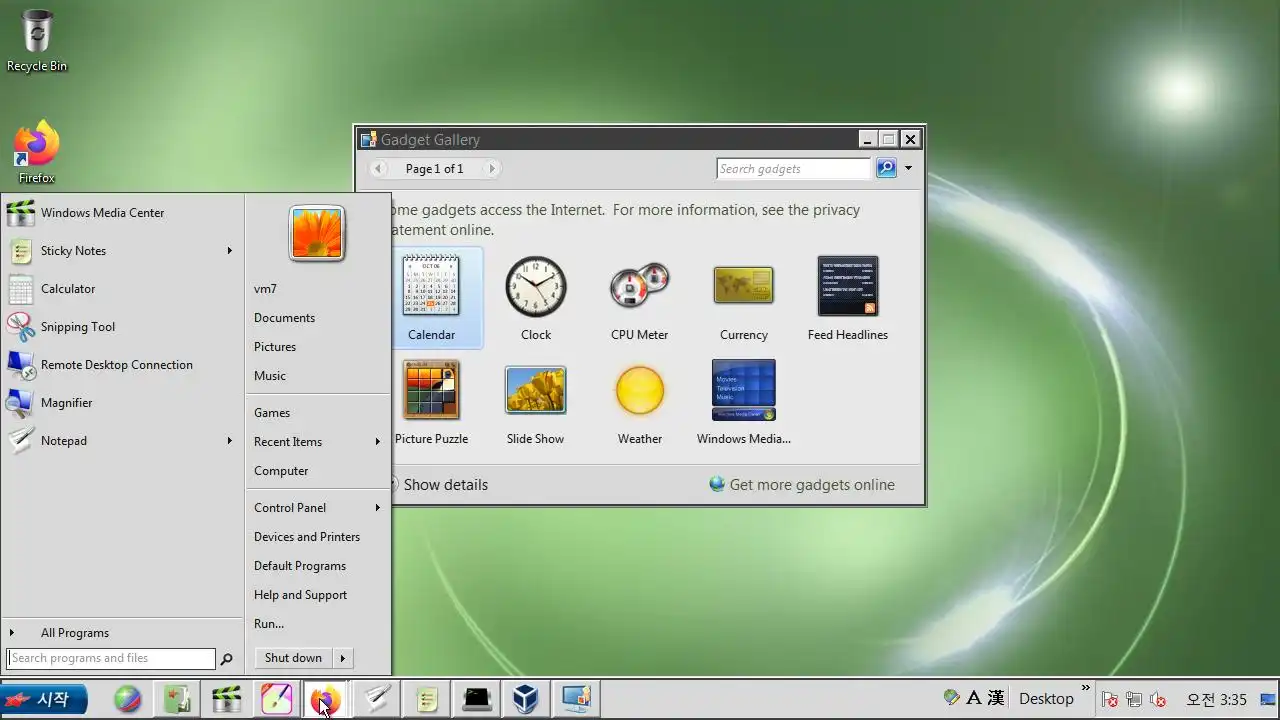Select the Weather gadget

(x=639, y=402)
